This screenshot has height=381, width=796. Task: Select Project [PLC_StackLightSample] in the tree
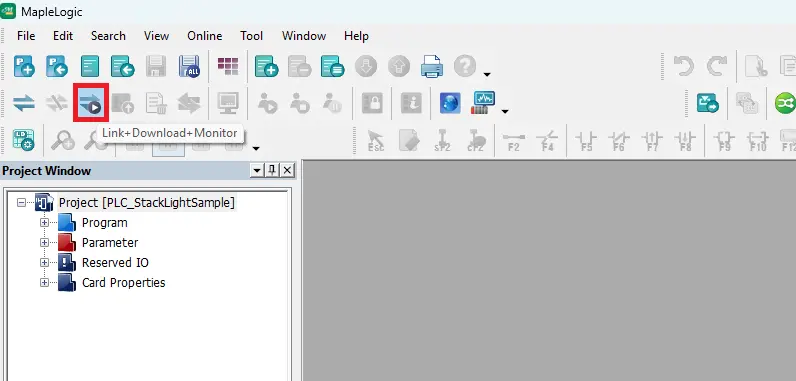click(x=147, y=202)
